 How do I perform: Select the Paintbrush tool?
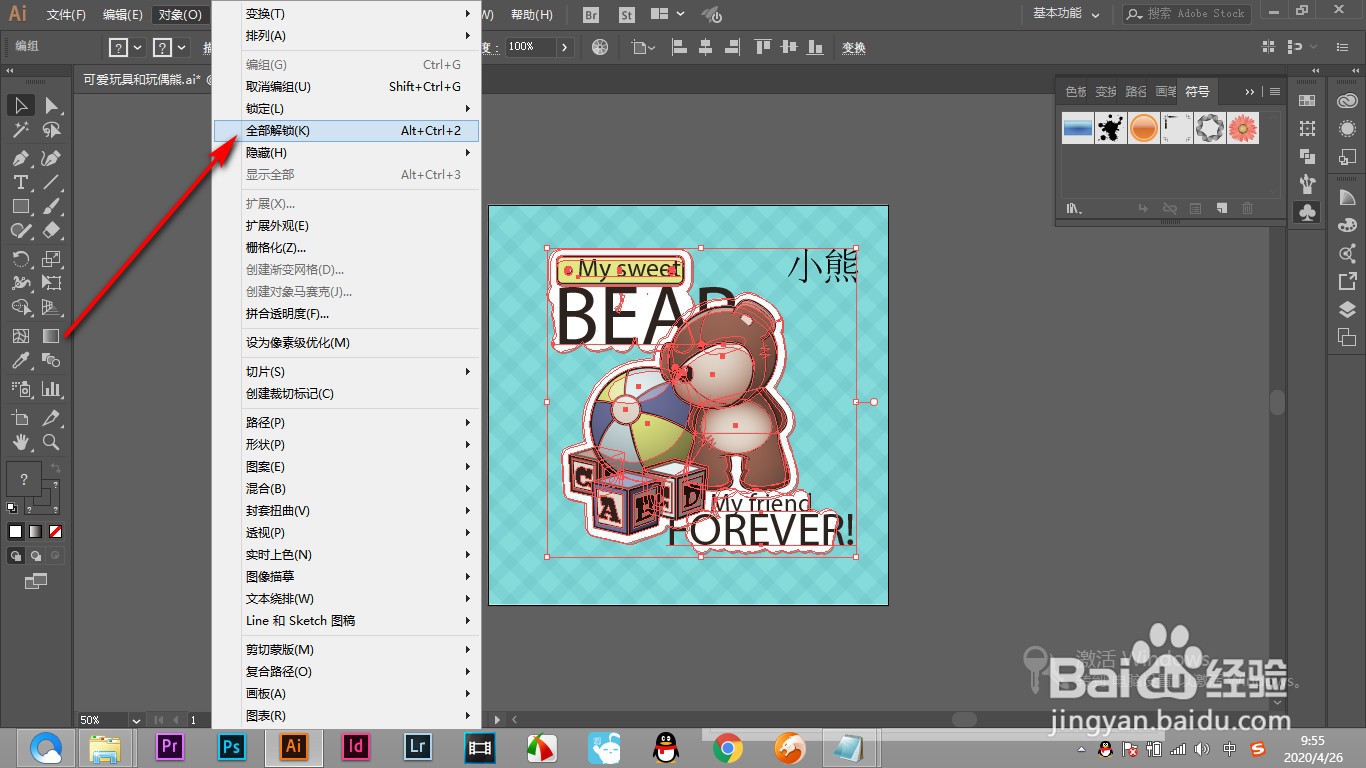click(51, 206)
